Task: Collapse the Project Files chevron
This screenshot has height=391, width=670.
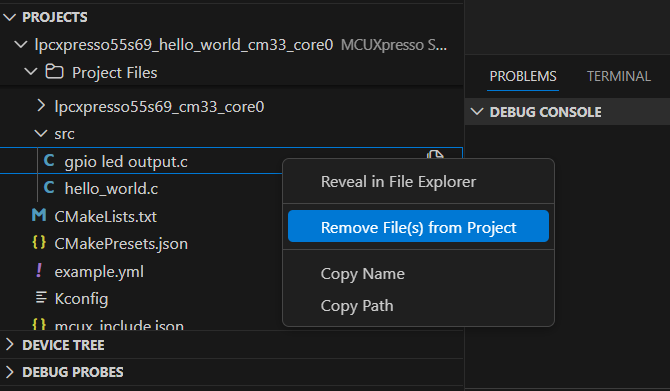Action: [31, 72]
